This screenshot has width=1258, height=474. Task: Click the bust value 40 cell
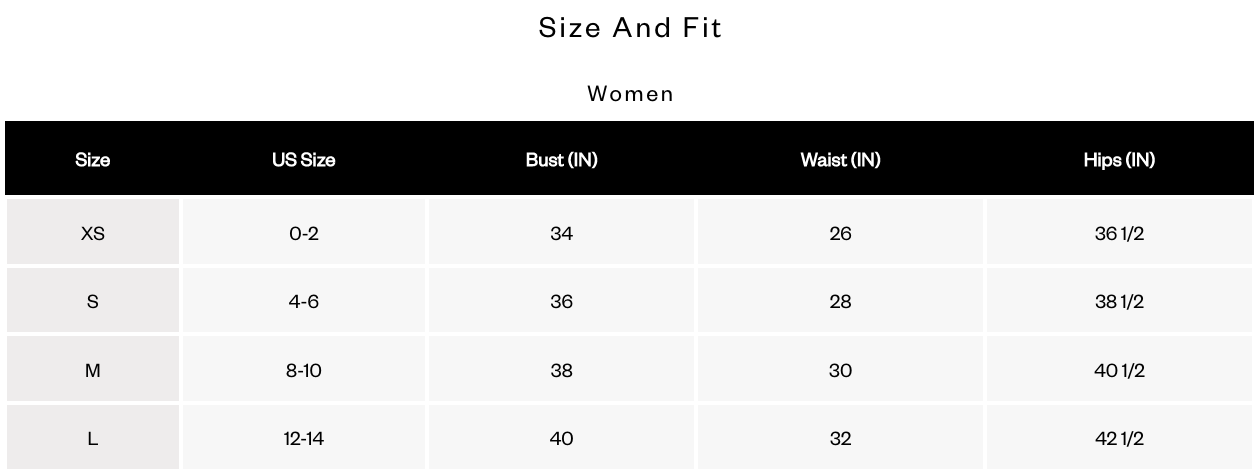click(x=561, y=438)
